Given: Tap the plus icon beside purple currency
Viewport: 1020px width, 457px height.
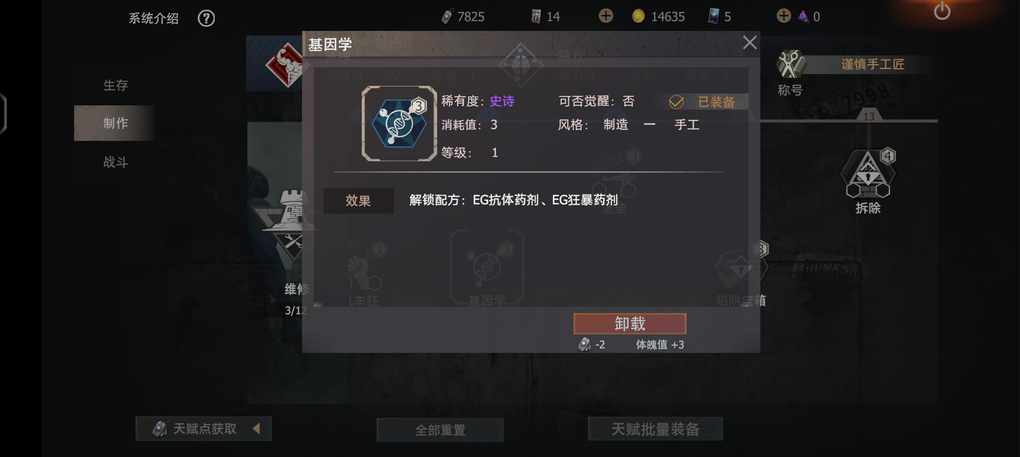Looking at the screenshot, I should pyautogui.click(x=784, y=16).
